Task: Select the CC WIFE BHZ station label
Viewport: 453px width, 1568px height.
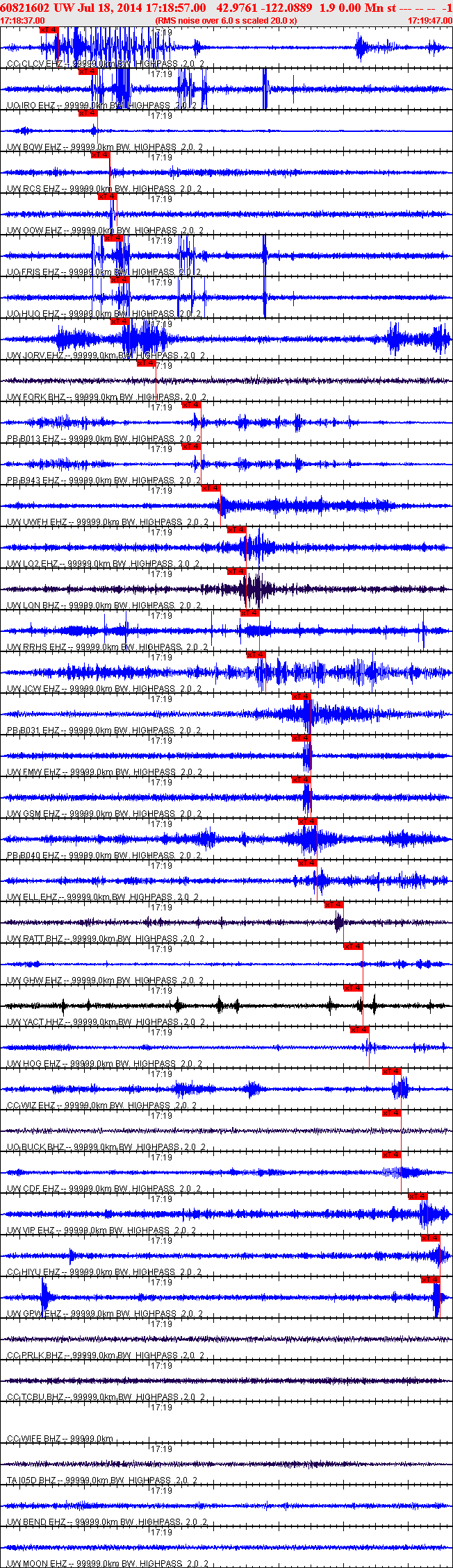Action: (34, 1439)
